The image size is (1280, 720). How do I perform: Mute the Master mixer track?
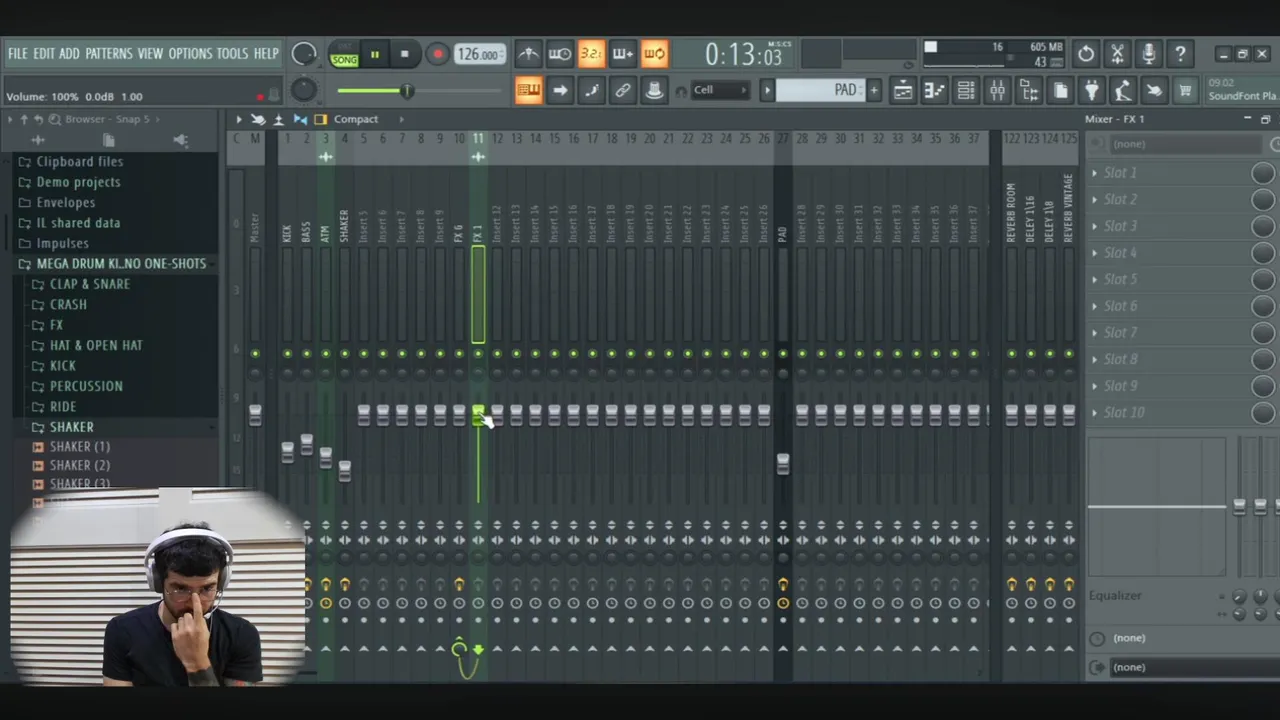pyautogui.click(x=255, y=354)
